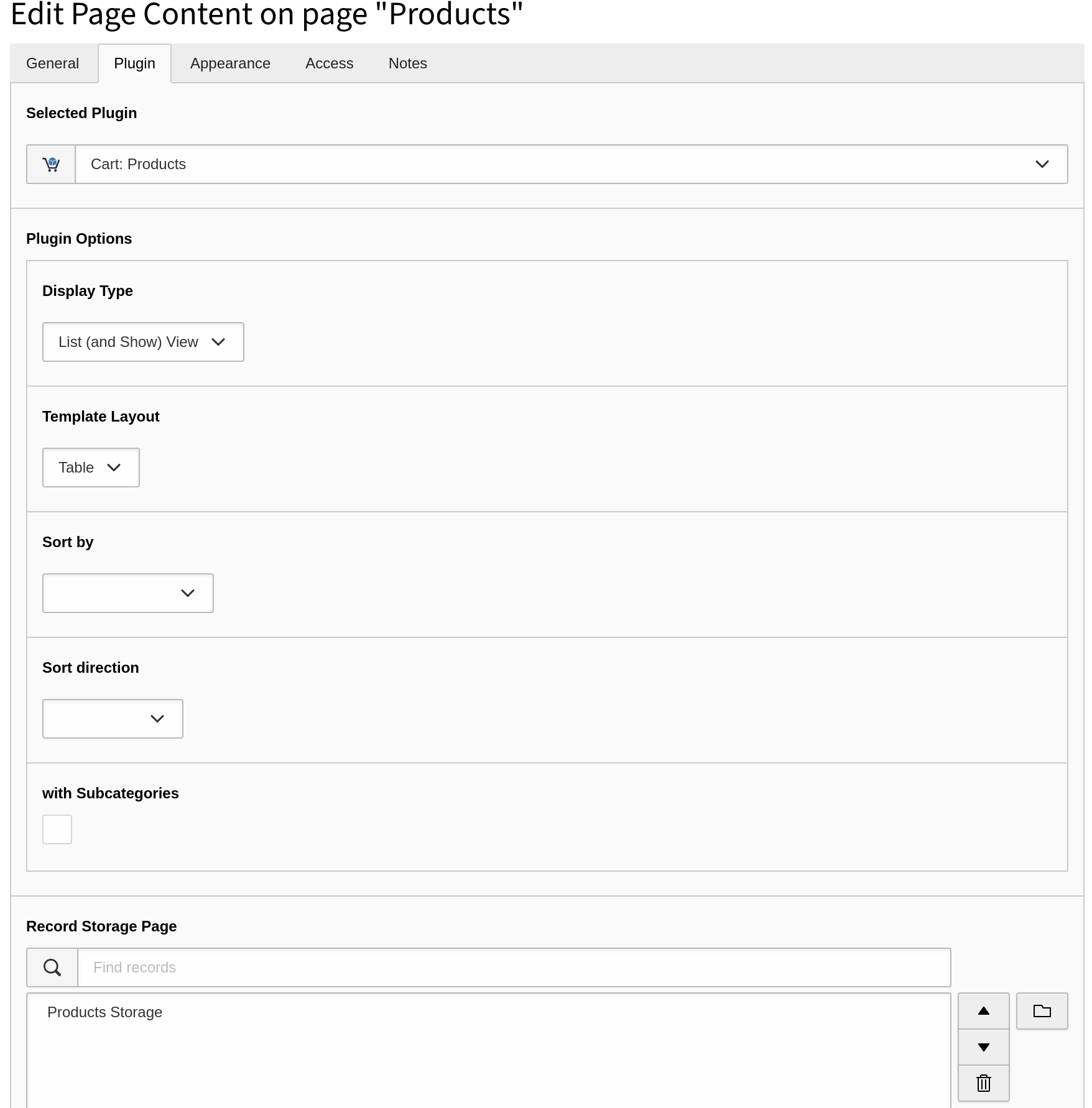Switch to the General tab
1092x1108 pixels.
(x=52, y=63)
